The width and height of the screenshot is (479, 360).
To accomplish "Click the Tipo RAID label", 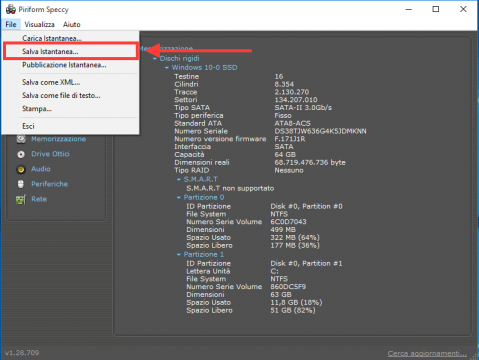I will 192,170.
